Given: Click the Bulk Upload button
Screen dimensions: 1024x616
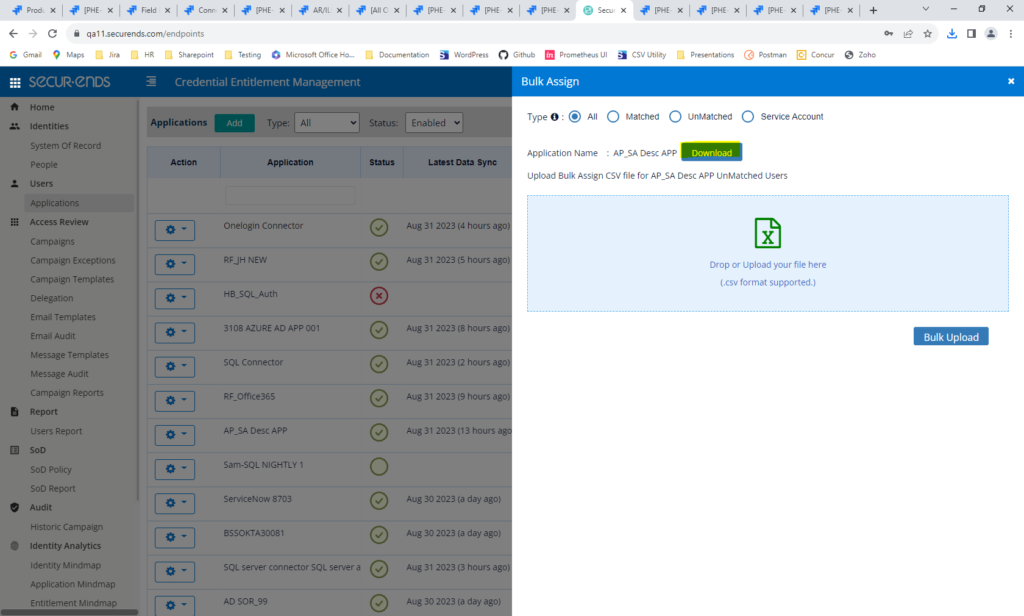Looking at the screenshot, I should 951,336.
